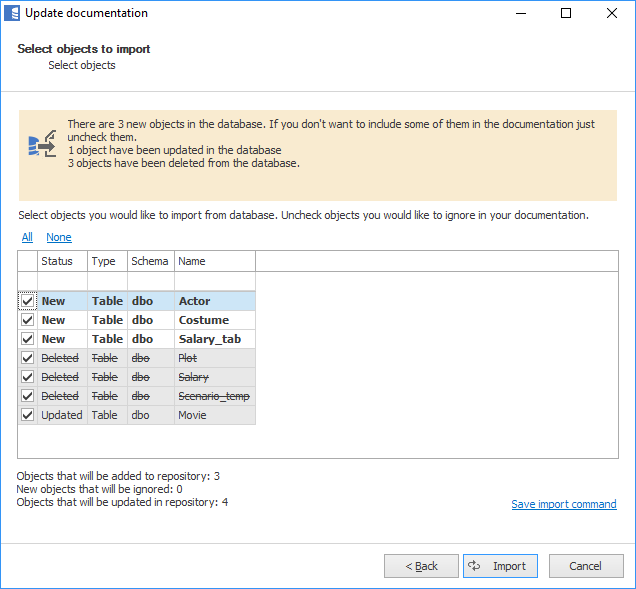The image size is (636, 589).
Task: Click the Schema column header
Action: pyautogui.click(x=150, y=261)
